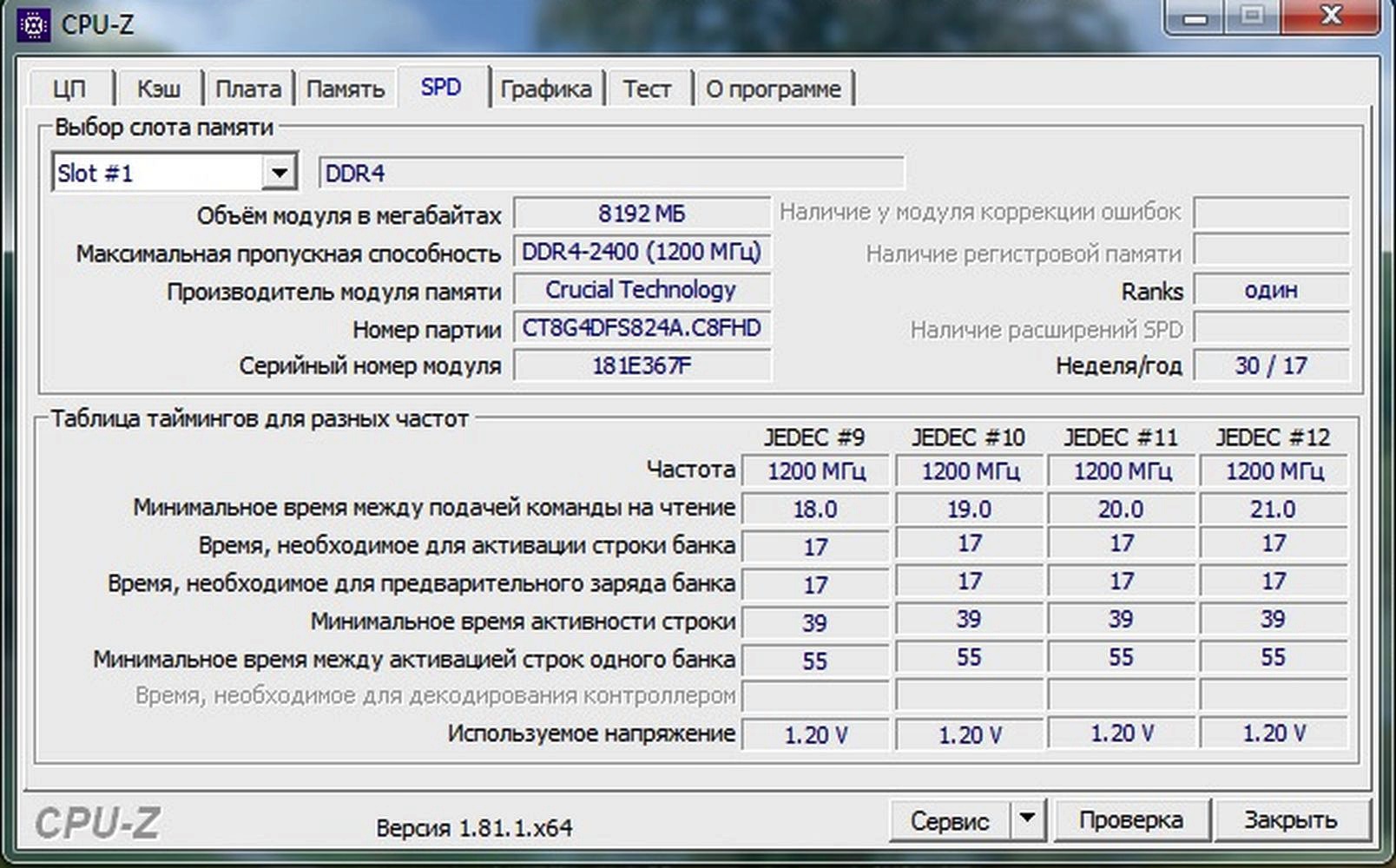Click the Используемое напряжение label
1396x868 pixels.
[591, 733]
